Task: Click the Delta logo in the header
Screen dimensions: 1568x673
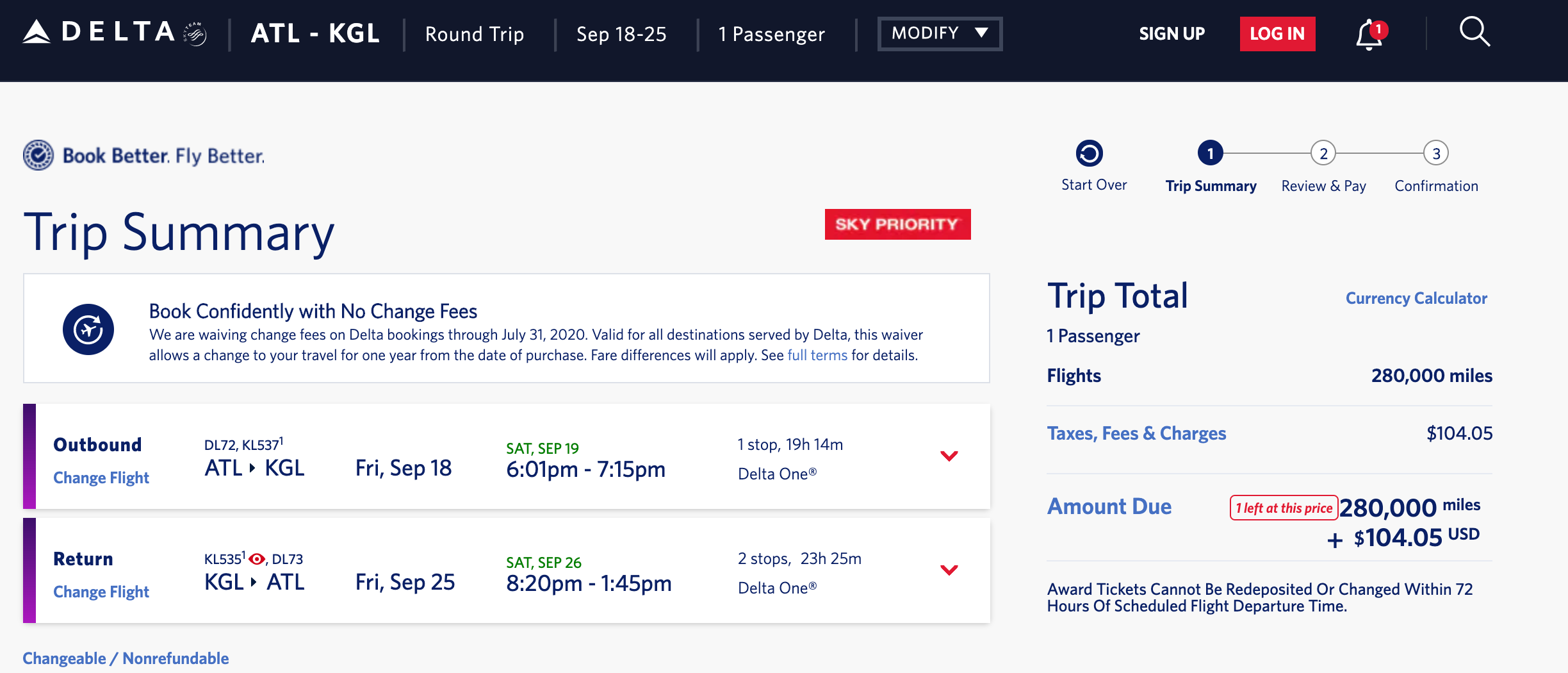Action: pos(114,33)
